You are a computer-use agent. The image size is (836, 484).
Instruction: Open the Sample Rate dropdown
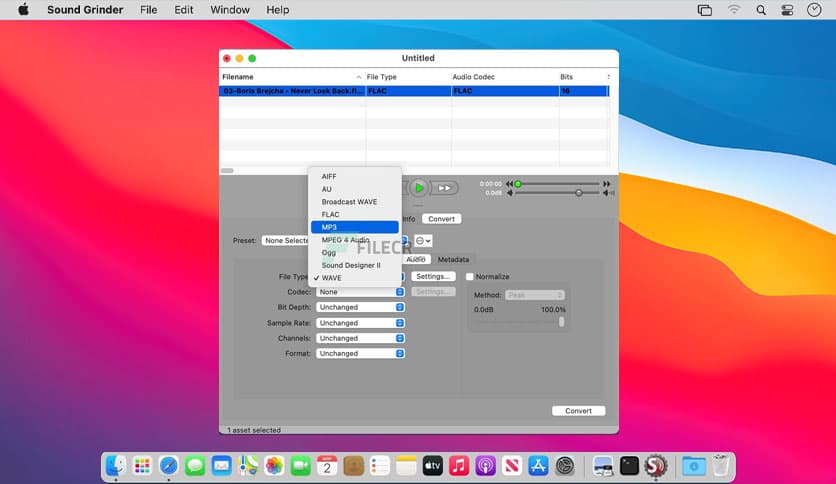click(x=360, y=323)
